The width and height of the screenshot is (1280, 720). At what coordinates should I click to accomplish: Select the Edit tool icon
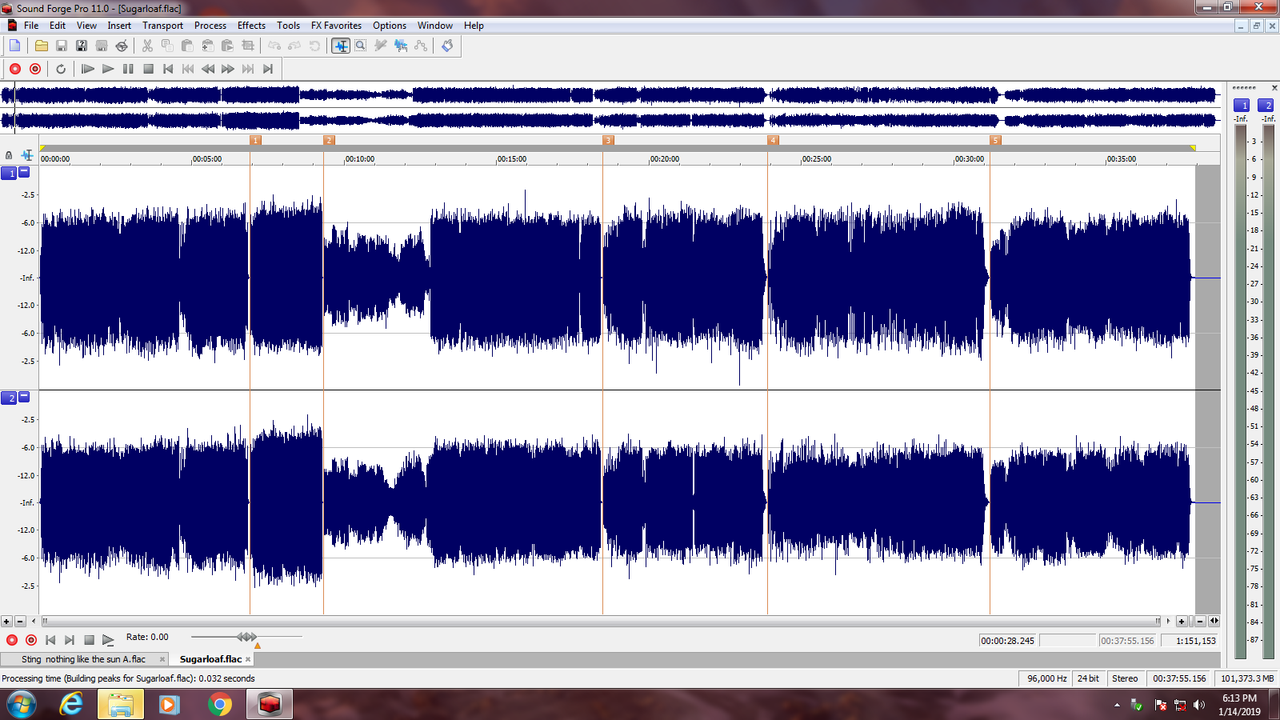(341, 45)
